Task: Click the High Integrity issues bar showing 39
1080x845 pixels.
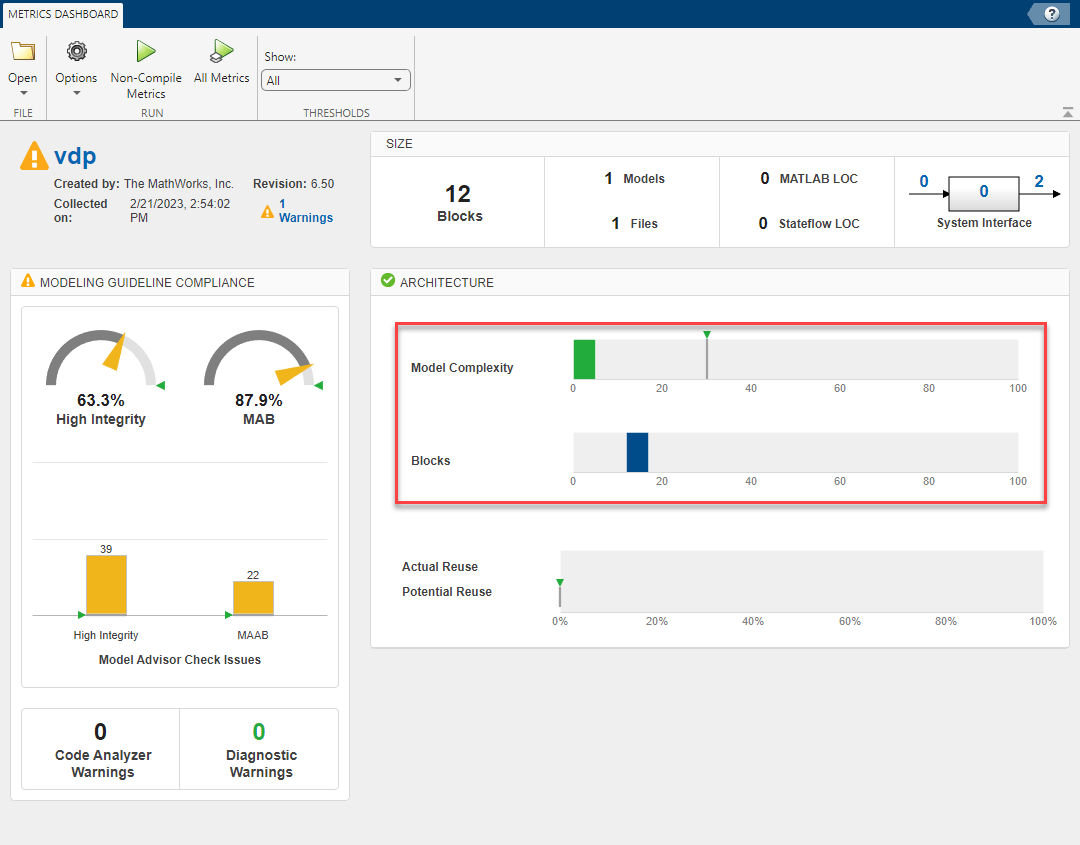Action: (x=106, y=585)
